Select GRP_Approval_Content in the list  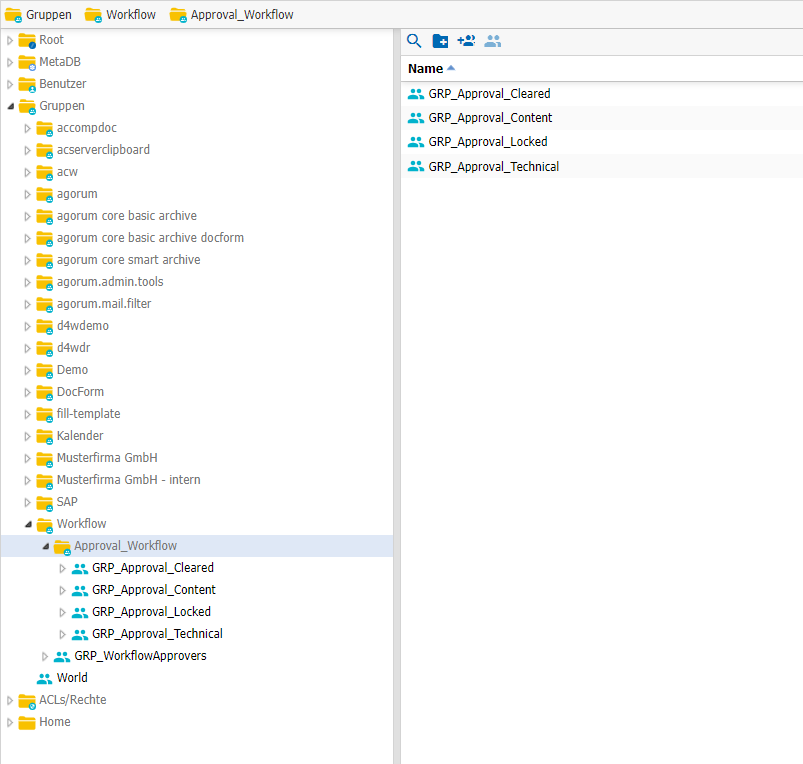[x=490, y=118]
